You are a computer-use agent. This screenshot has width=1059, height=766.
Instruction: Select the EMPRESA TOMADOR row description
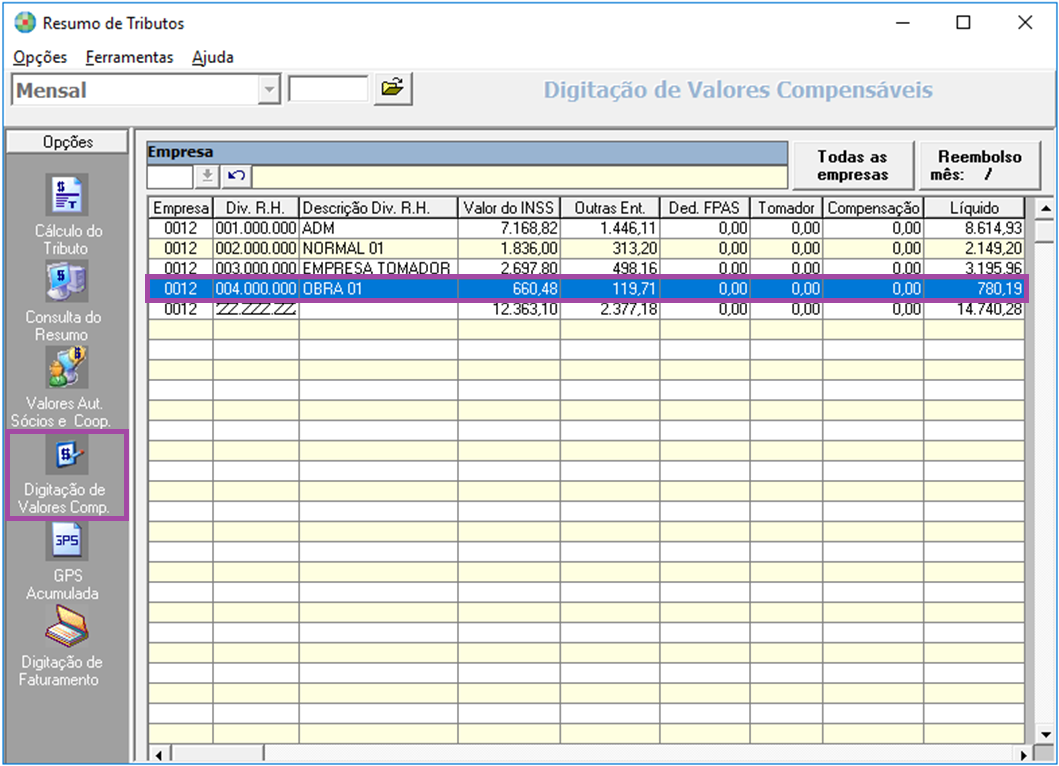coord(376,268)
